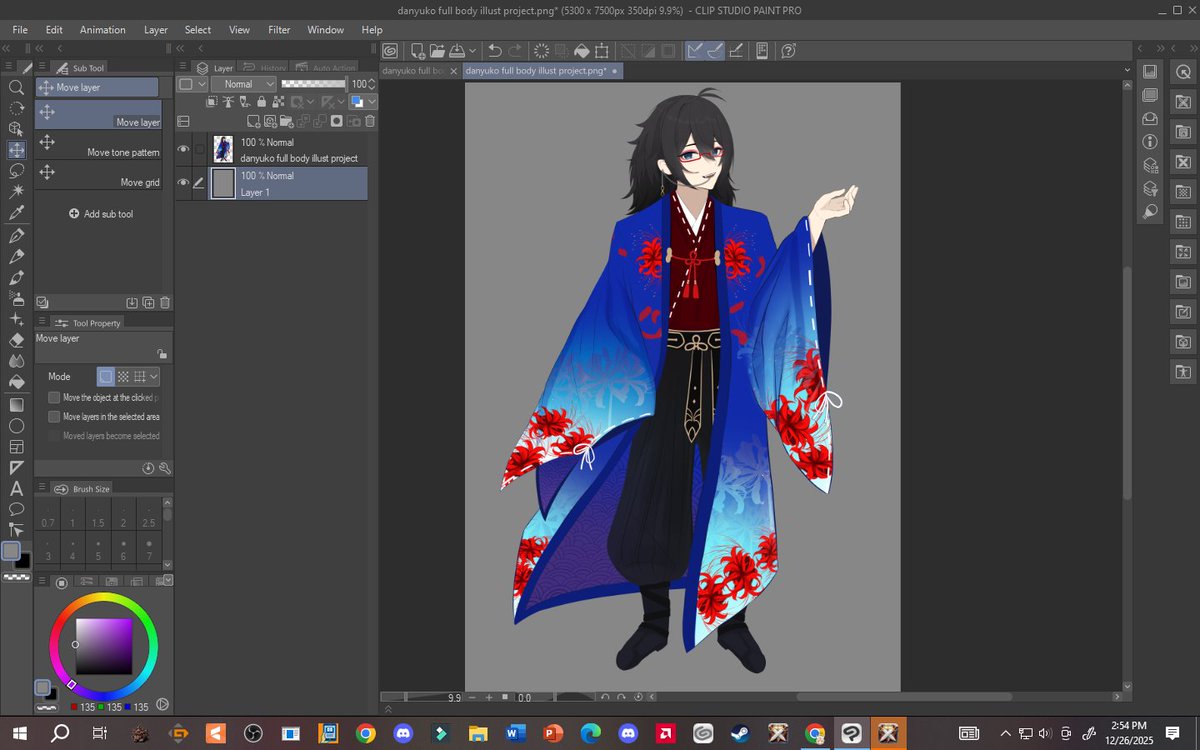
Task: Click the New layer folder icon
Action: (x=286, y=121)
